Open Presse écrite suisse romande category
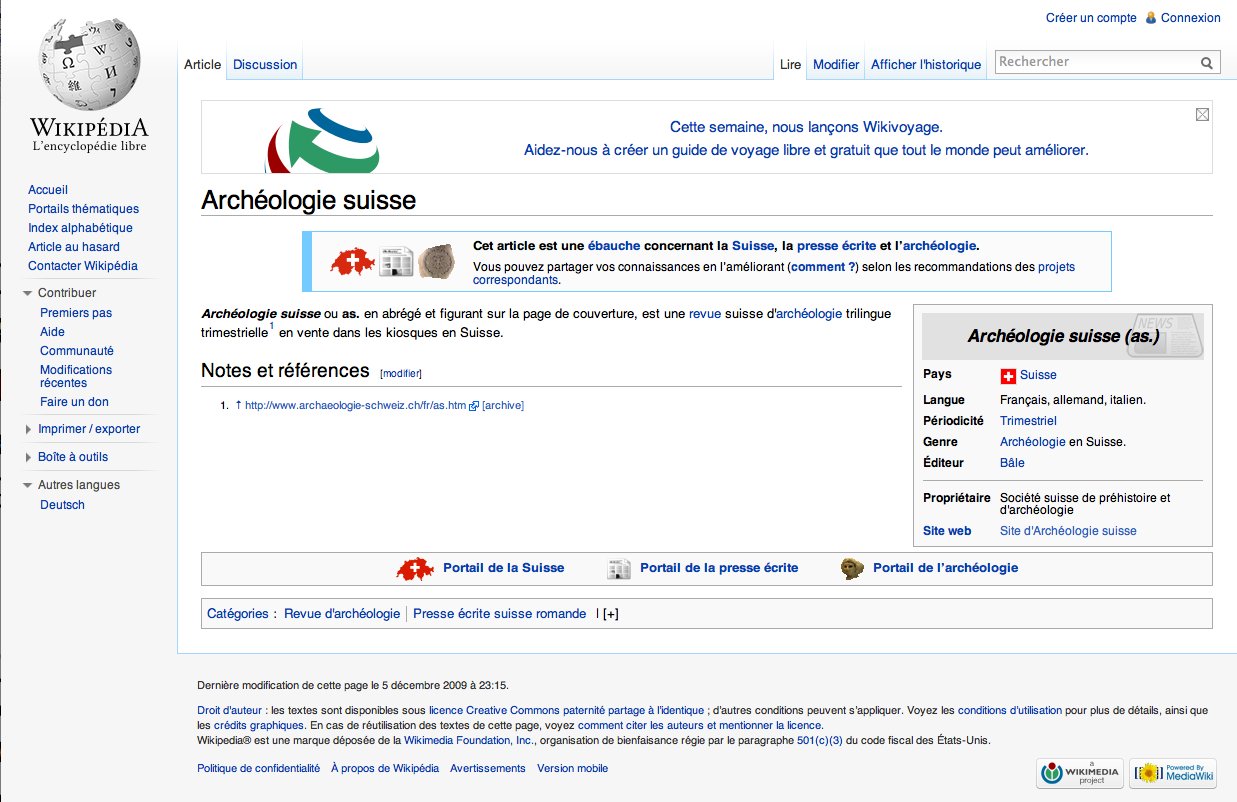 tap(499, 614)
